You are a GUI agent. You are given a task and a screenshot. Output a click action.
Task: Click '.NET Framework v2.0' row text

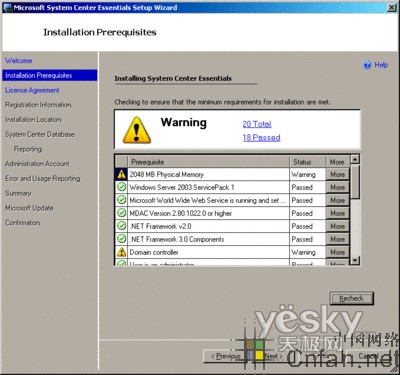pos(160,226)
